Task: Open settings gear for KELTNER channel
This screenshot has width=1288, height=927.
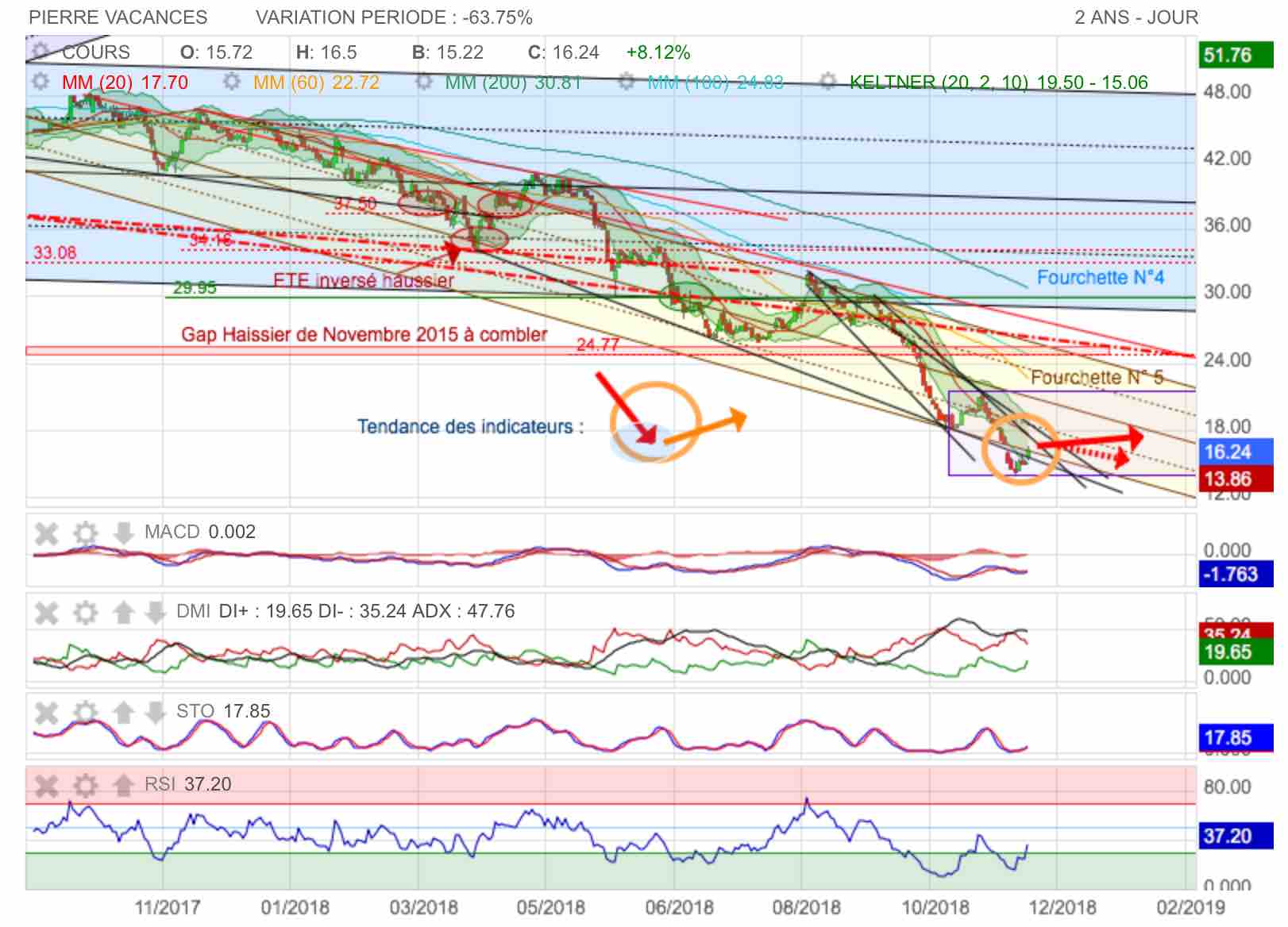Action: point(828,82)
